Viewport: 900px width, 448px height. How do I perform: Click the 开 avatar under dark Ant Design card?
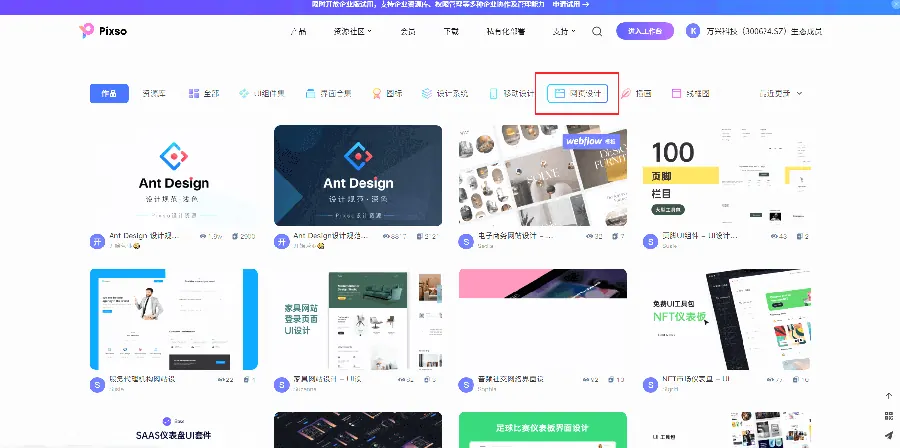[x=281, y=241]
